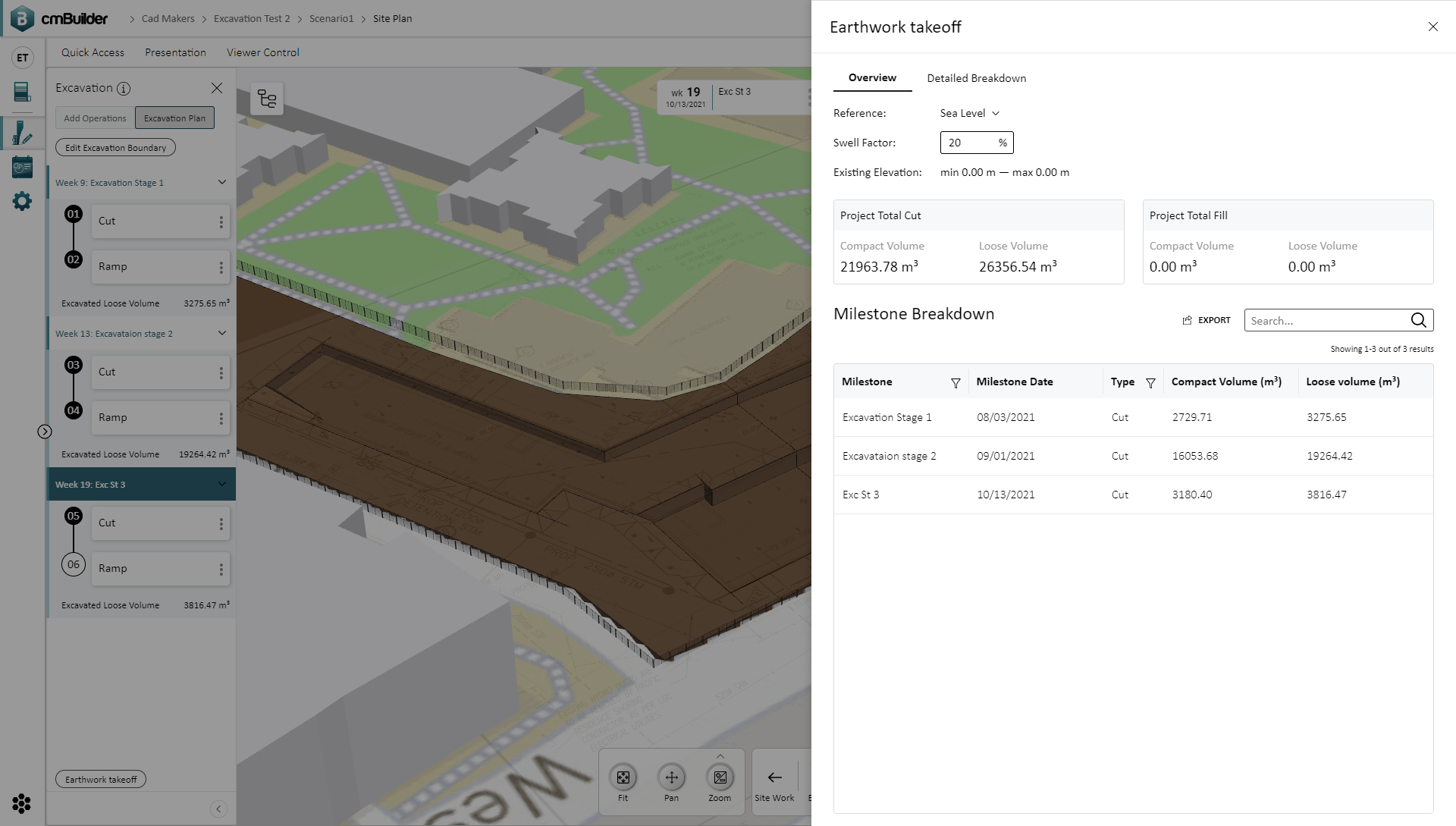Click the hierarchy tree icon above the viewer
The image size is (1456, 826).
pos(267,98)
